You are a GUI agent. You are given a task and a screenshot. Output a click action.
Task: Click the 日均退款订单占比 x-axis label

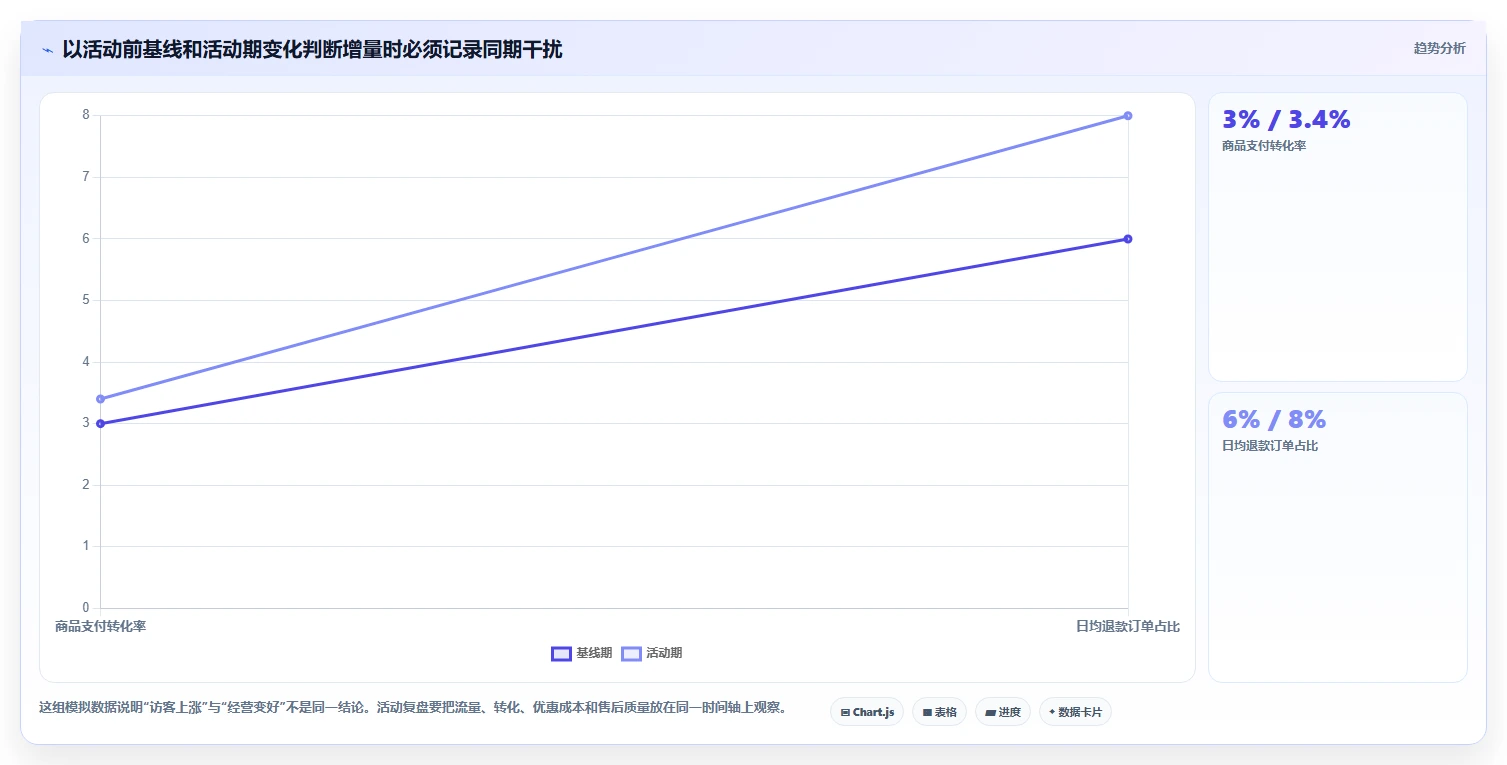(x=1128, y=626)
